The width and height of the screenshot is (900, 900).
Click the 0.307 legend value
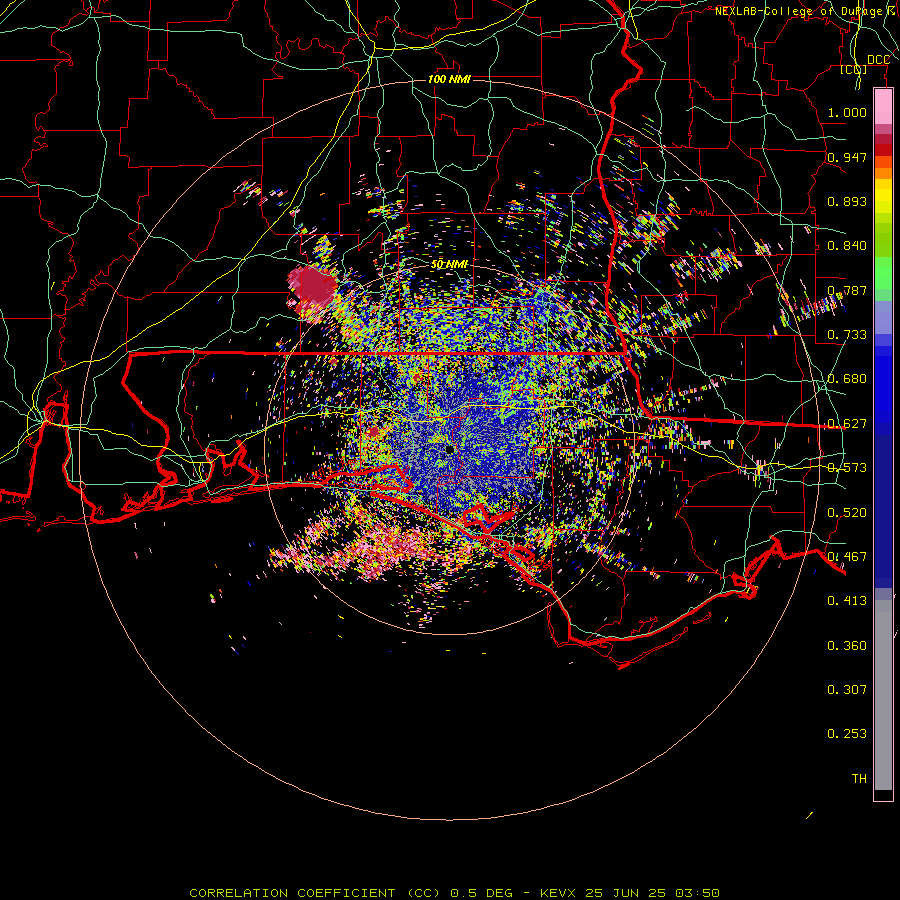(x=847, y=689)
